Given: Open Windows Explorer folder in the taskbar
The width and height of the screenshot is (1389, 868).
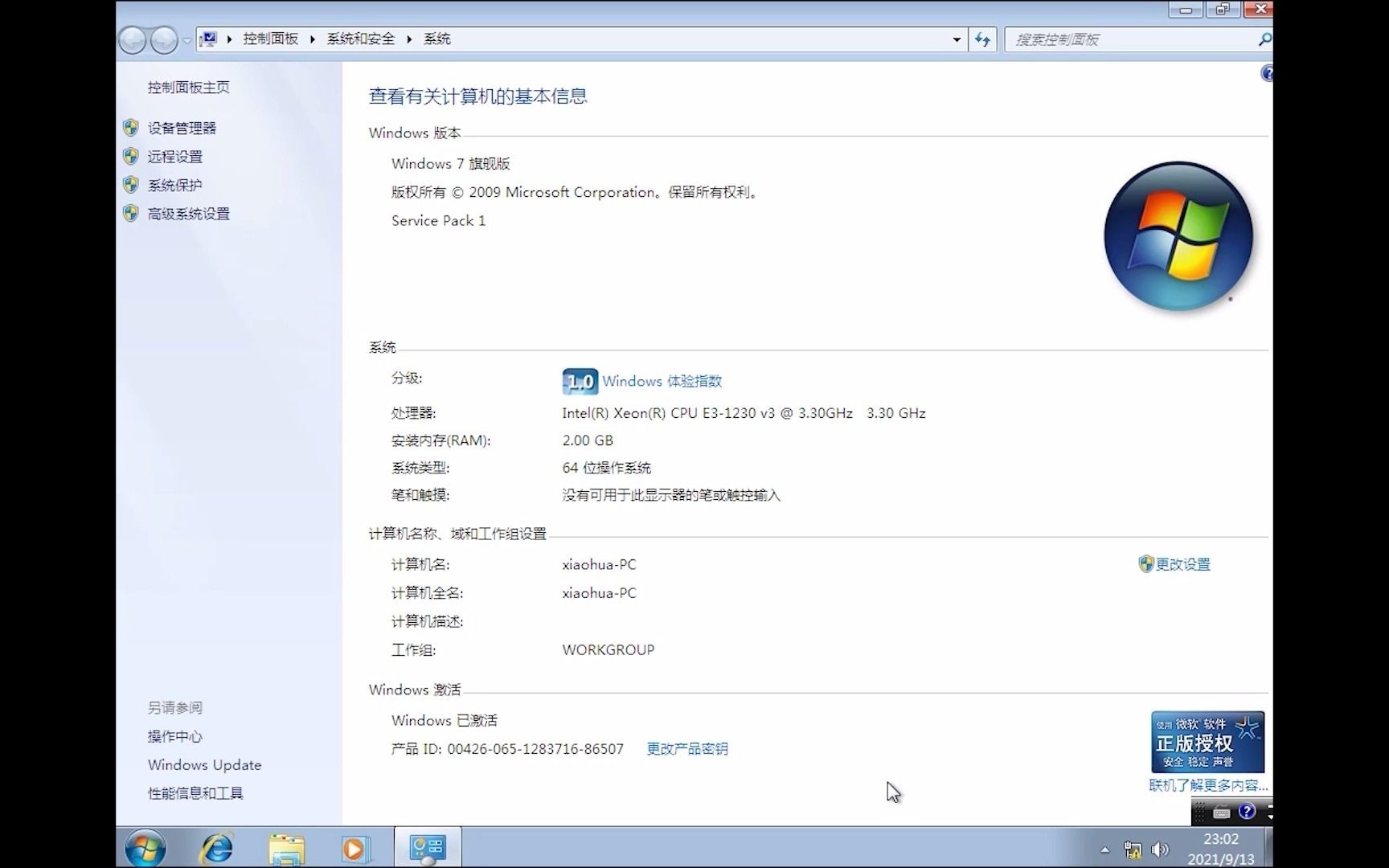Looking at the screenshot, I should coord(286,848).
